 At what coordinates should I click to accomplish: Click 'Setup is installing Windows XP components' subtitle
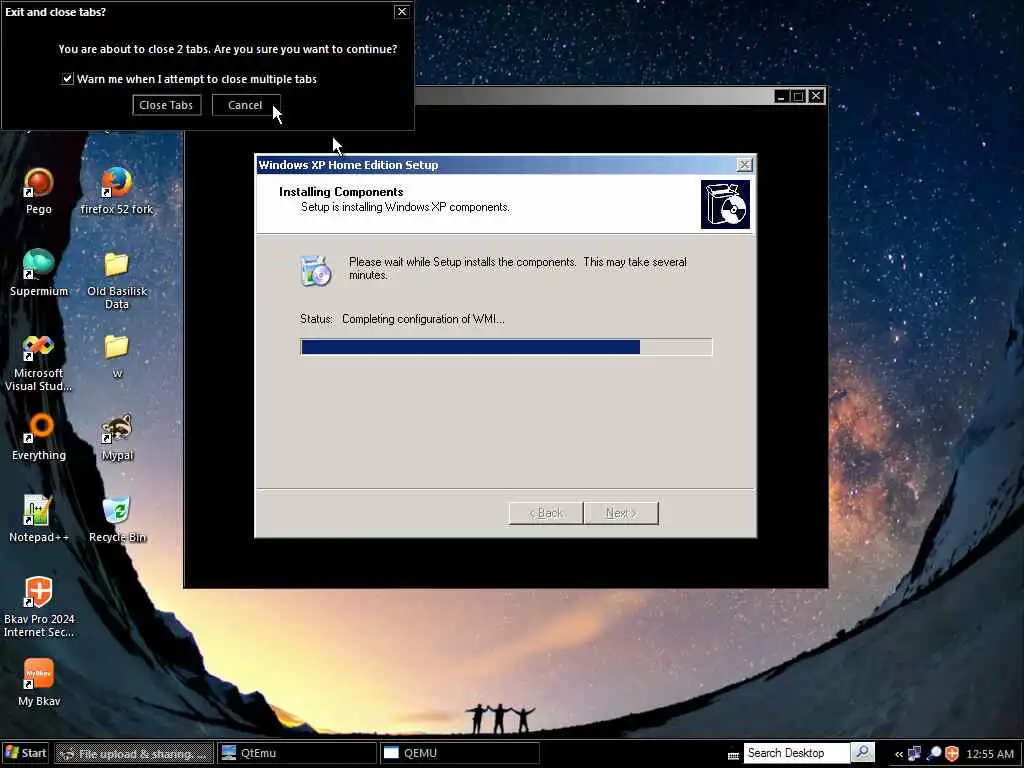coord(405,207)
